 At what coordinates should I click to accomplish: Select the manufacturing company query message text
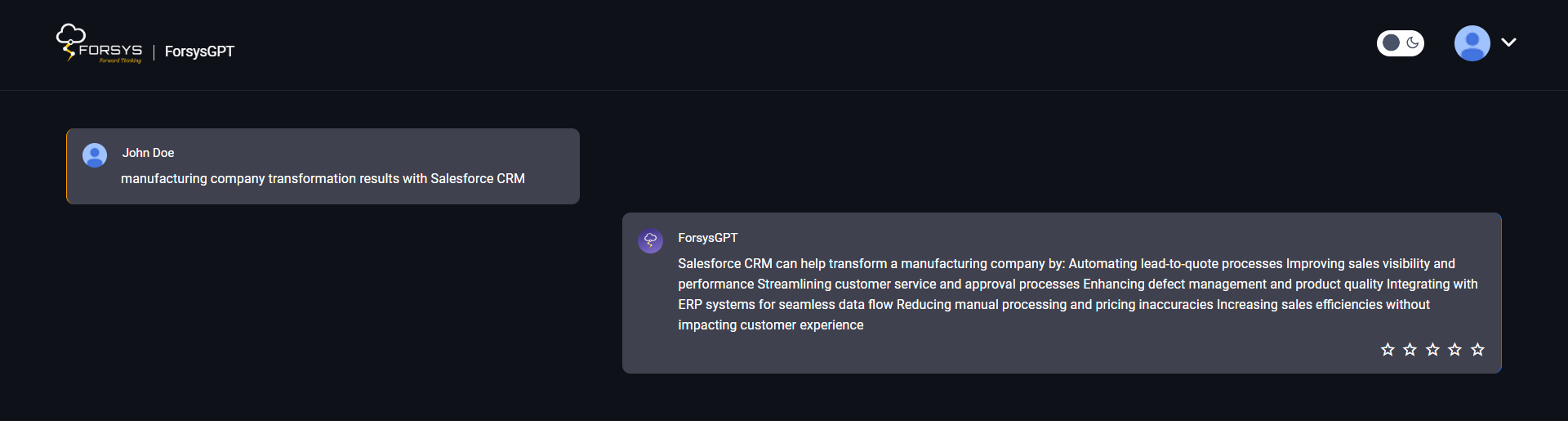coord(323,178)
